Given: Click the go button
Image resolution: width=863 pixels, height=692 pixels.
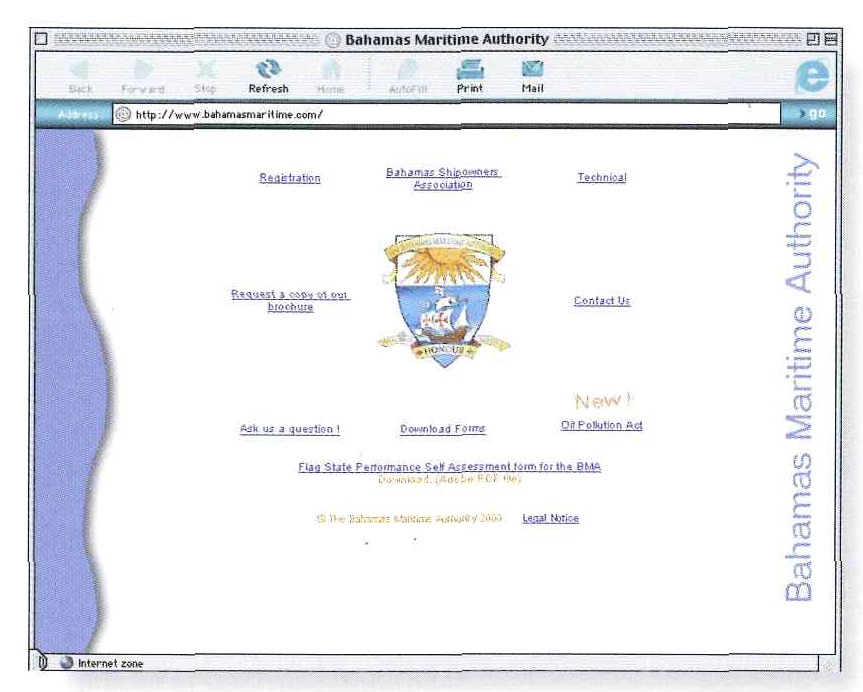Looking at the screenshot, I should (x=812, y=113).
